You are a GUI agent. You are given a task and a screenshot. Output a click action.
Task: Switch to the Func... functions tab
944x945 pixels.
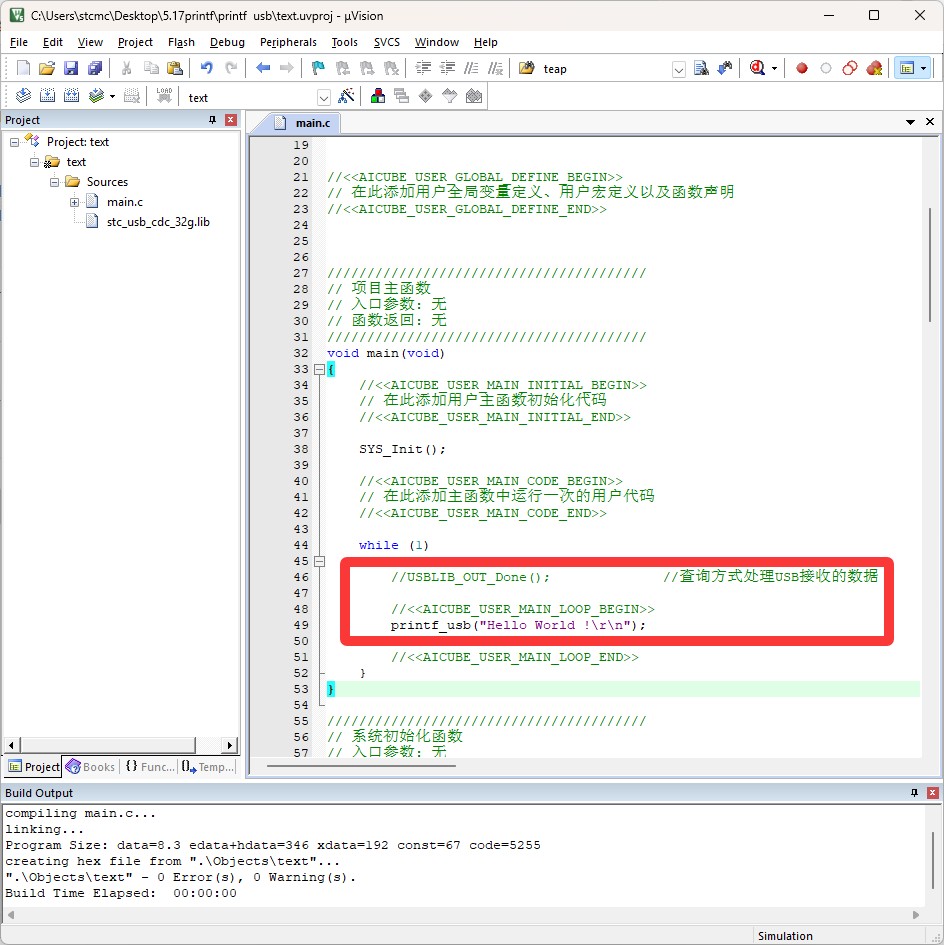(x=150, y=767)
